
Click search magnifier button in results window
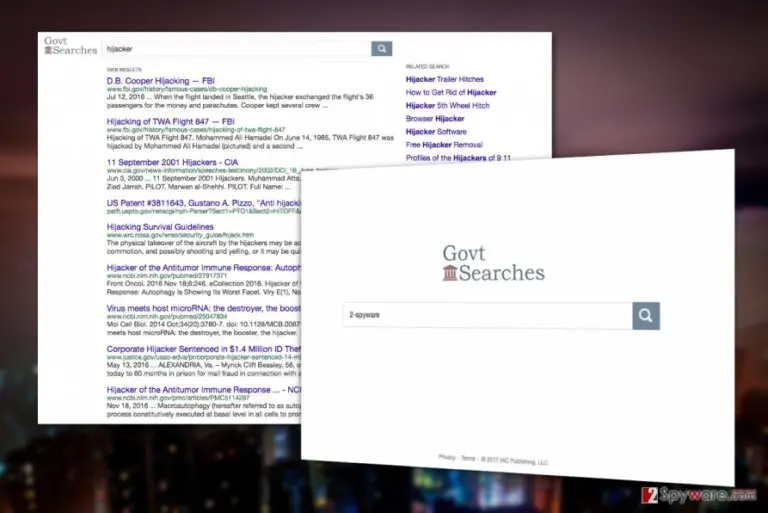pyautogui.click(x=382, y=49)
